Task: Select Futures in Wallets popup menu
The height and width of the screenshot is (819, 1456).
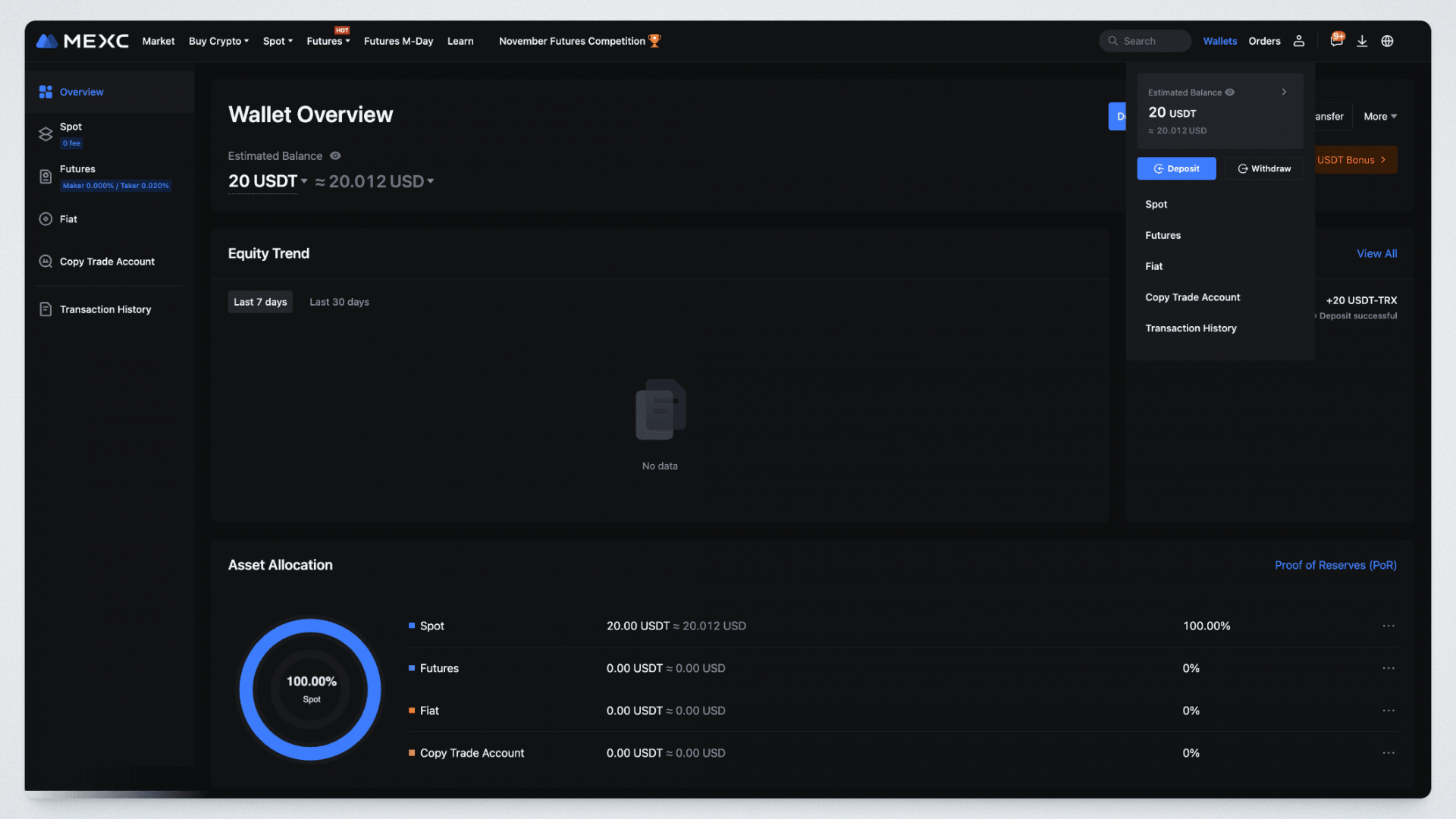Action: (1163, 236)
